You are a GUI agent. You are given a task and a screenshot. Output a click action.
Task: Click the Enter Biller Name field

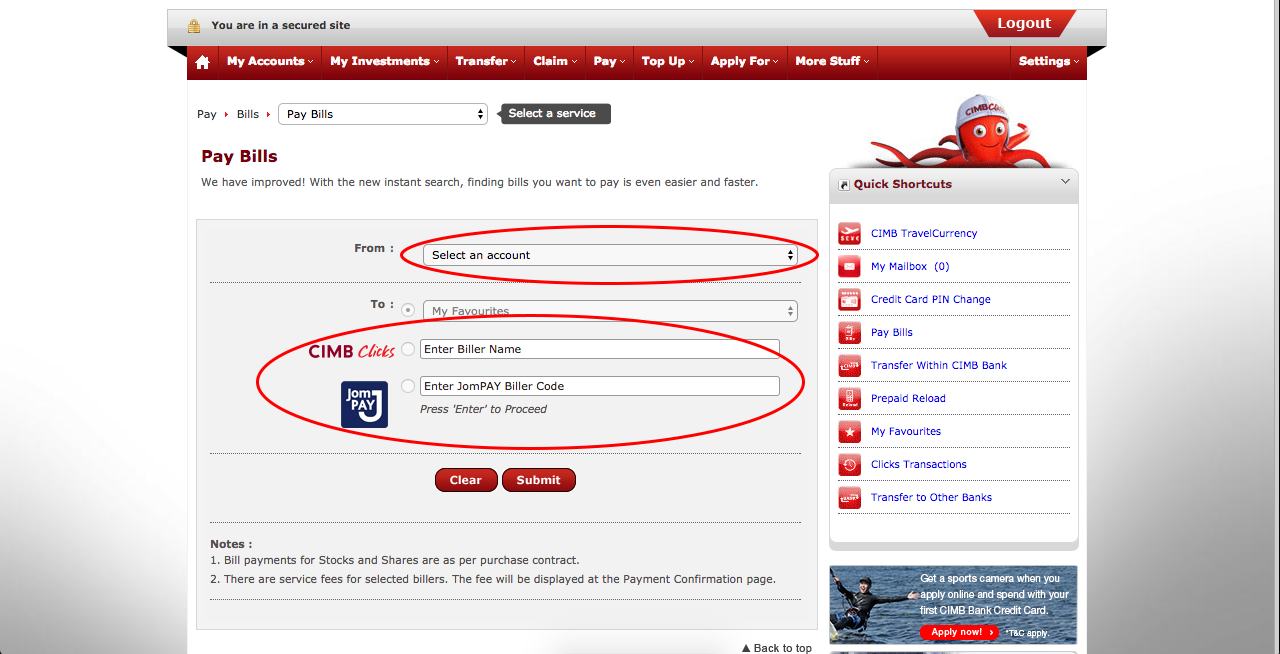pos(600,349)
